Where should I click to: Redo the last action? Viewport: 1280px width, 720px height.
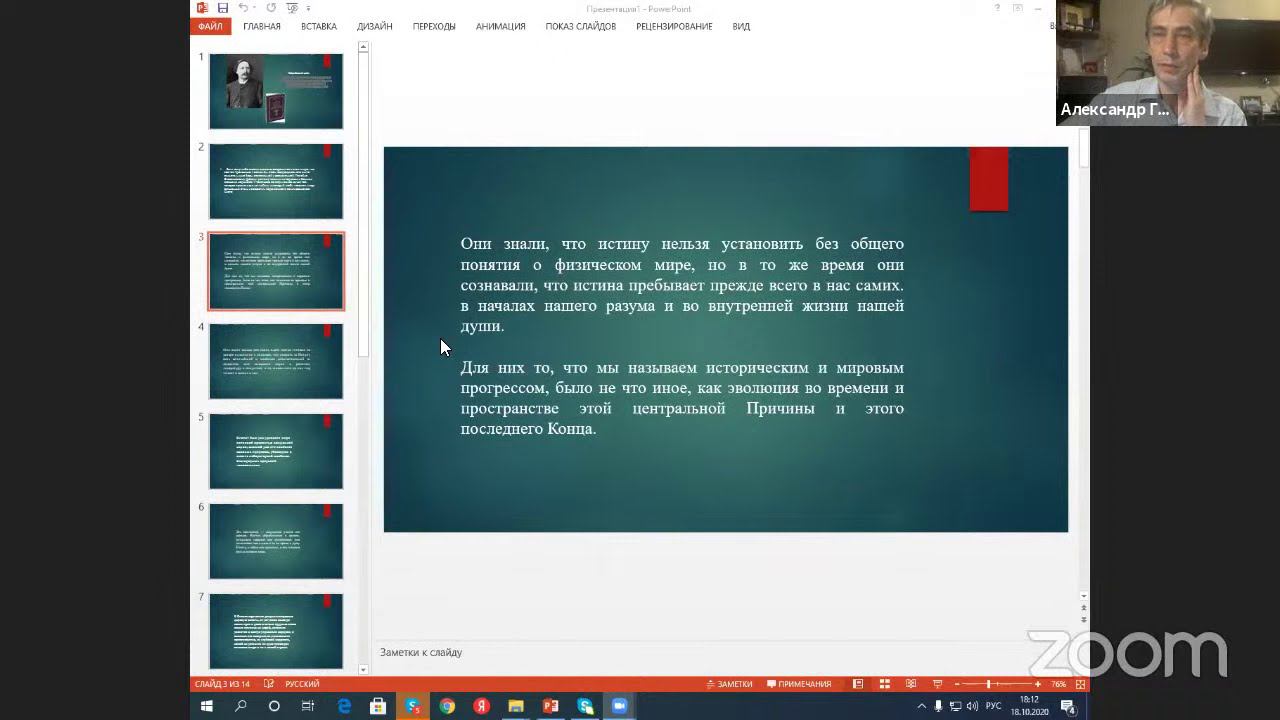point(271,8)
